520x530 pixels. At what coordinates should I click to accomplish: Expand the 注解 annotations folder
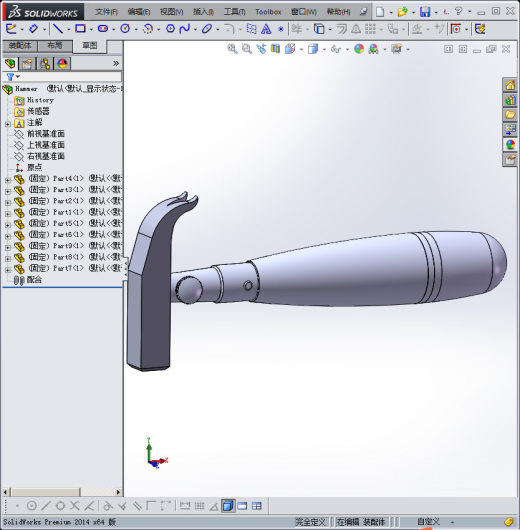8,124
